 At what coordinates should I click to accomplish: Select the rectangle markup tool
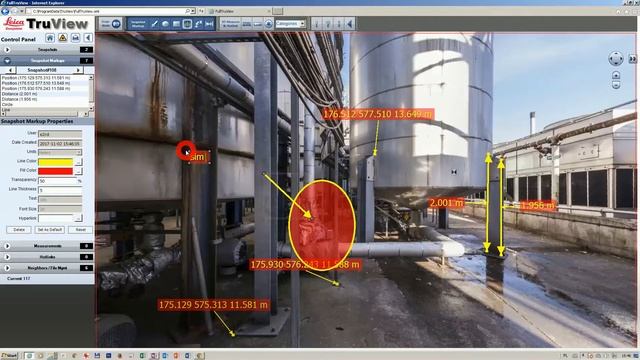pyautogui.click(x=176, y=24)
